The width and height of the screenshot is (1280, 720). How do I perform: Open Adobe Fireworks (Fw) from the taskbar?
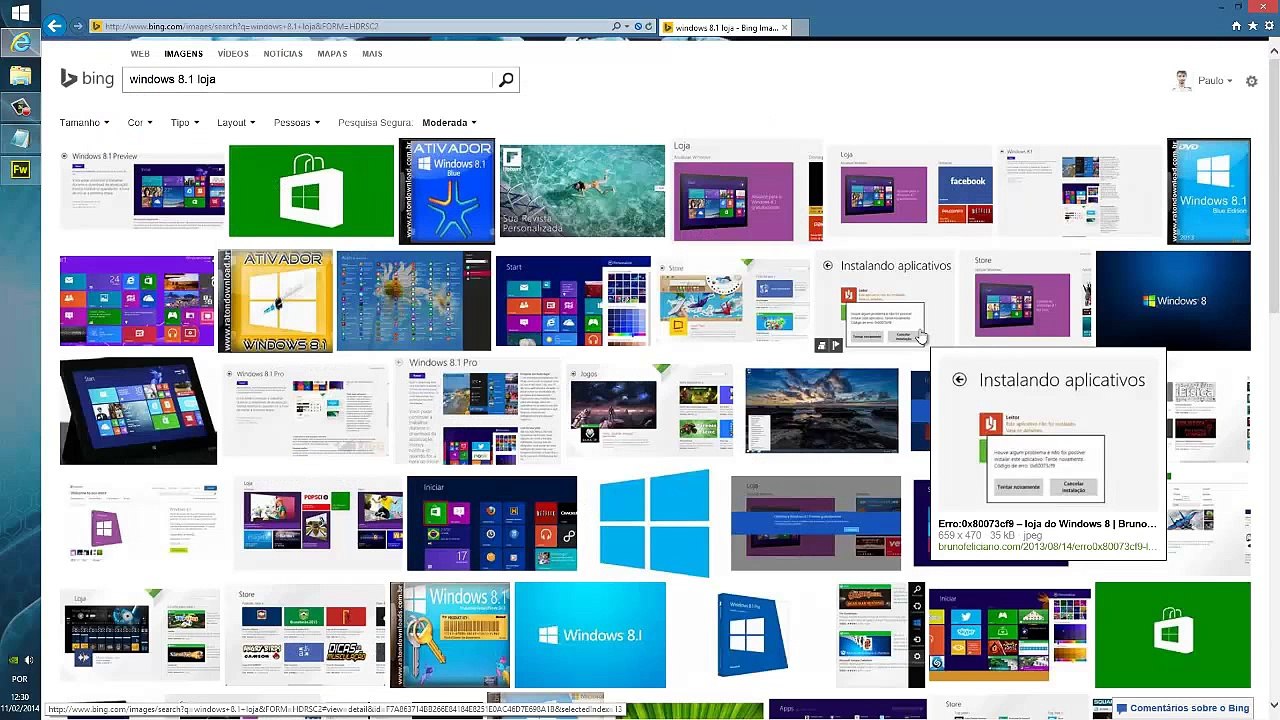click(x=20, y=170)
